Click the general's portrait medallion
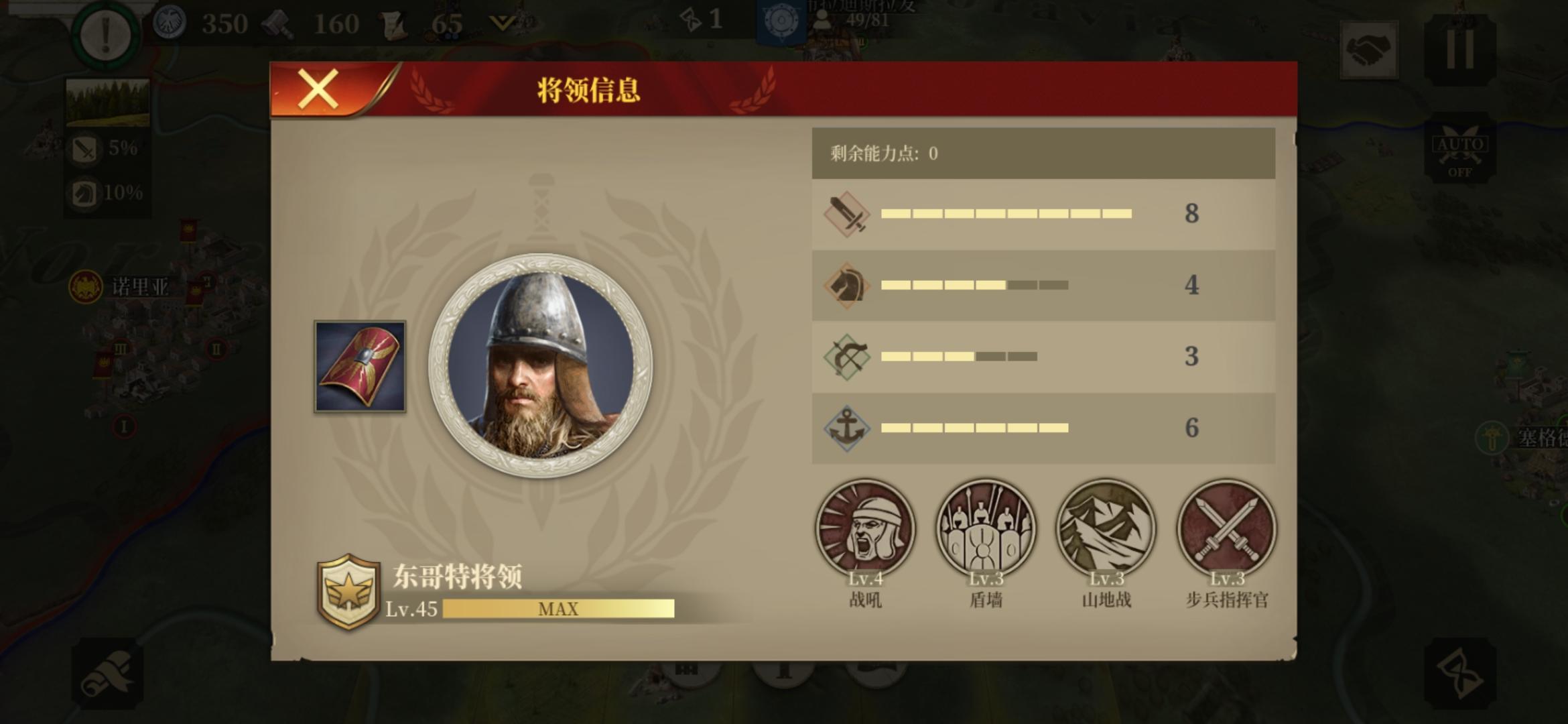Screen dimensions: 1568x724 click(x=540, y=366)
